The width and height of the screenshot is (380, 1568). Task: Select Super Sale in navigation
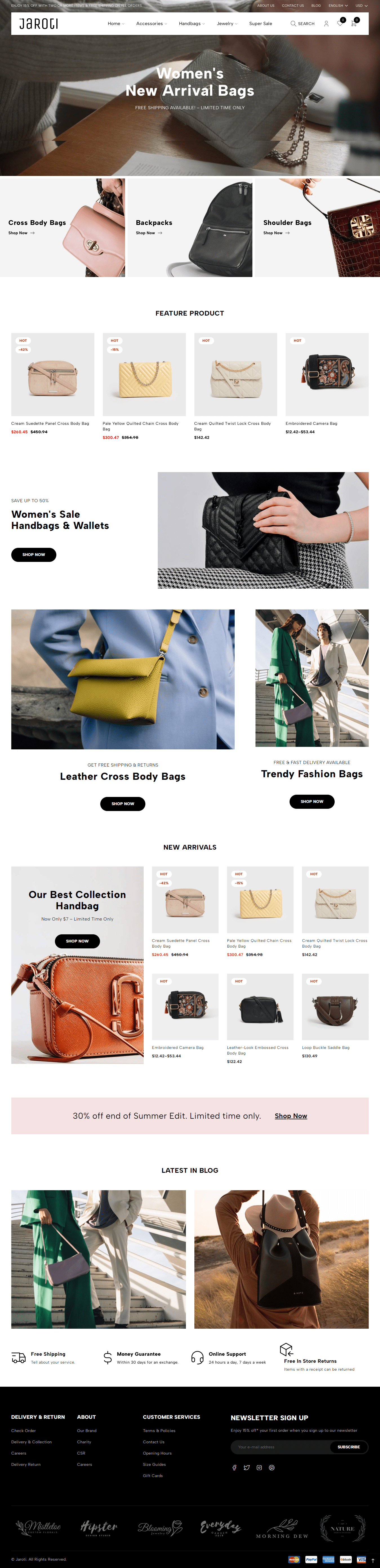coord(261,24)
